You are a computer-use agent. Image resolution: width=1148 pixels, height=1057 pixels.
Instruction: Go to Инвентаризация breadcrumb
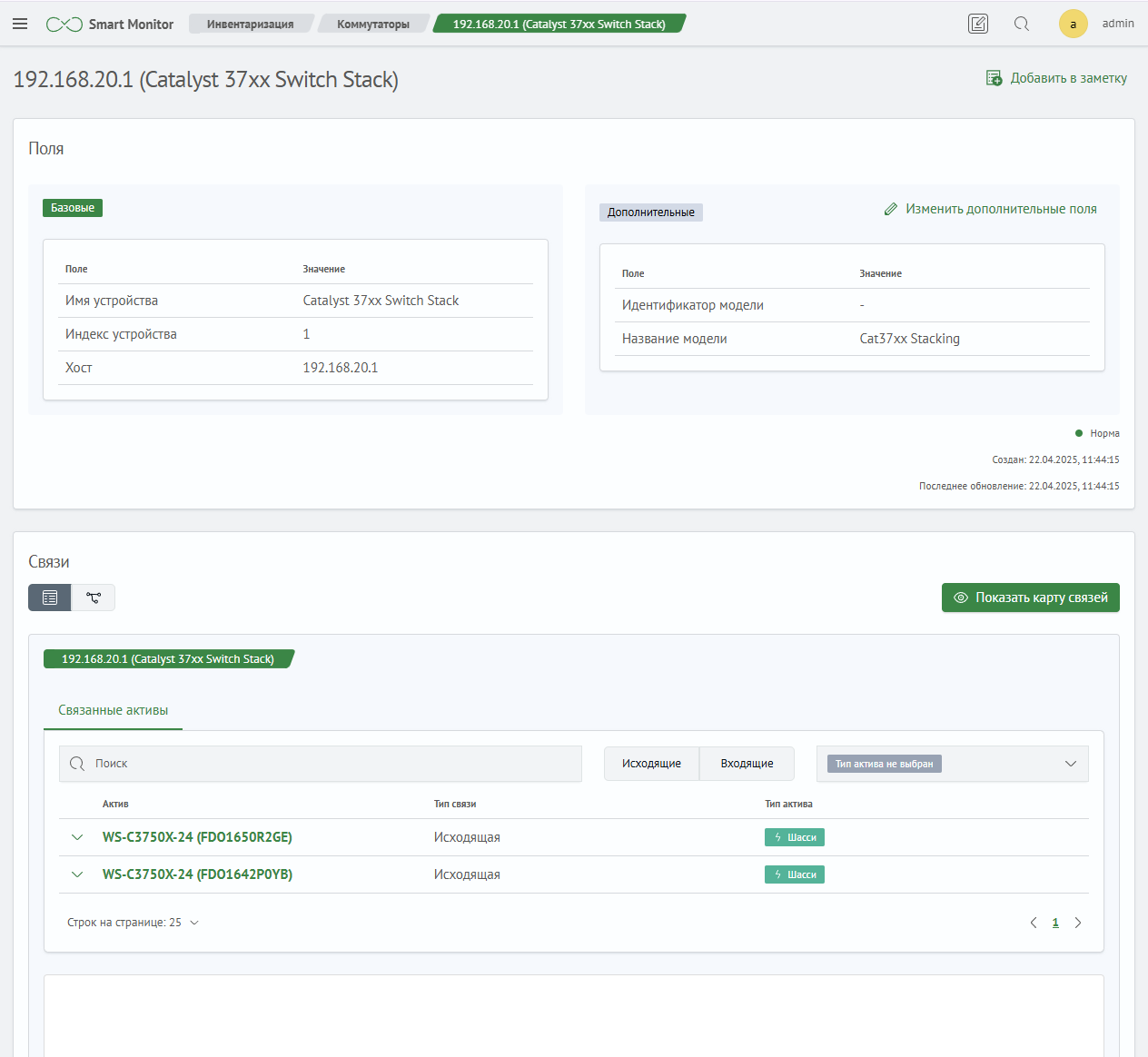coord(250,25)
